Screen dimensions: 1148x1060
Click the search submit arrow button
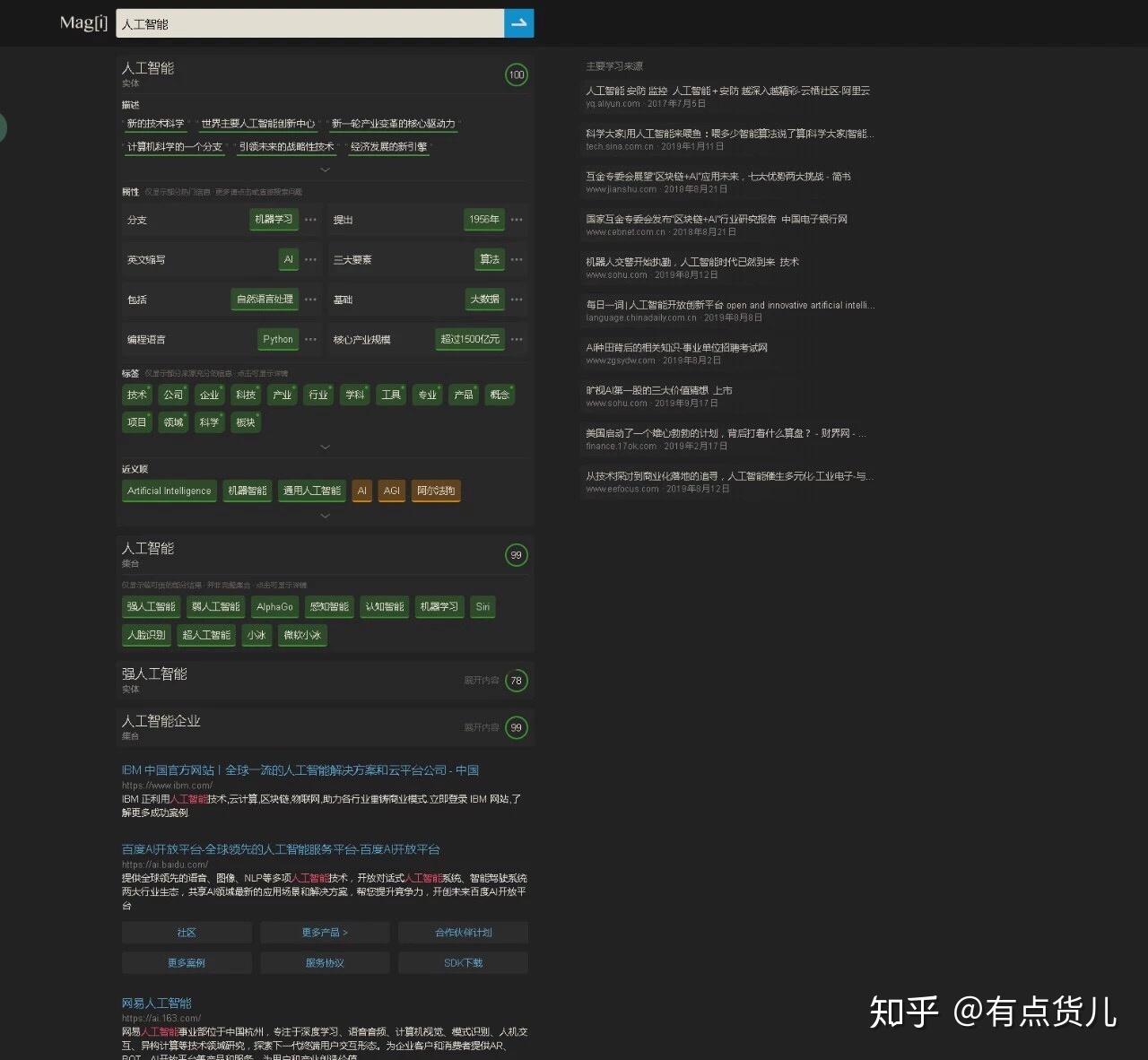pos(518,23)
